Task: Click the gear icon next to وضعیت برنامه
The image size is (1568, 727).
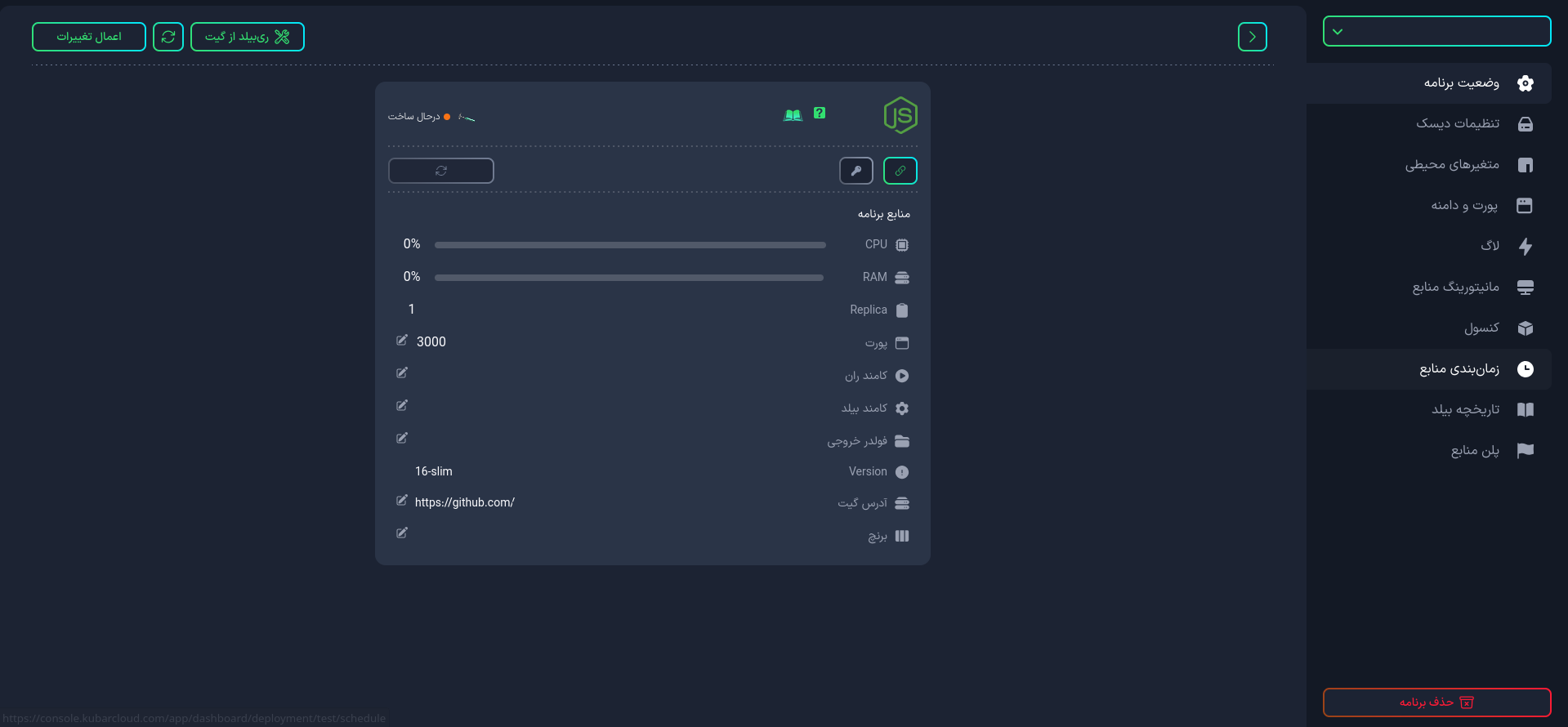Action: coord(1525,83)
